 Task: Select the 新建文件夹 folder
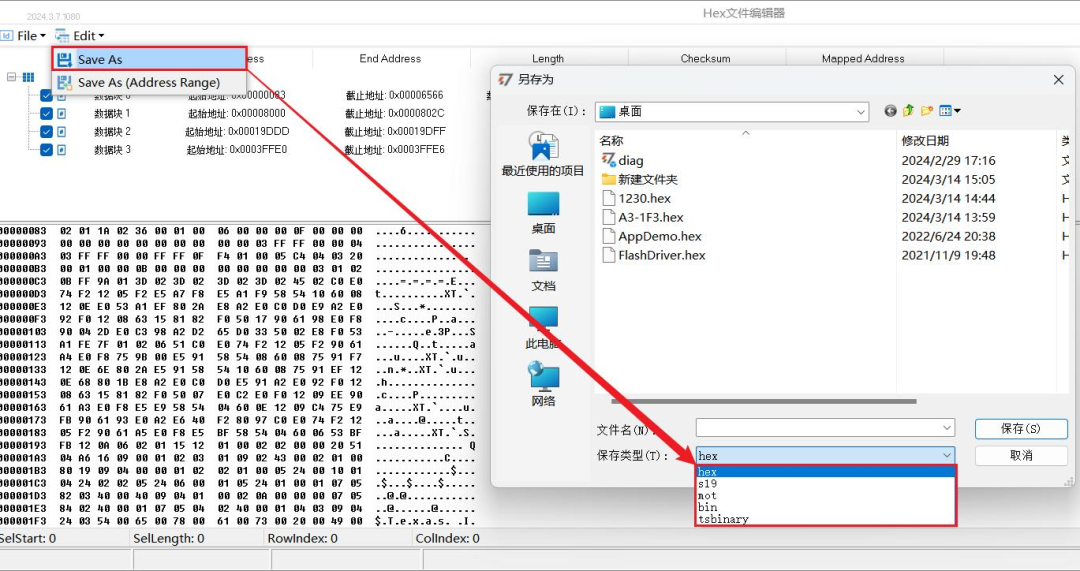639,179
